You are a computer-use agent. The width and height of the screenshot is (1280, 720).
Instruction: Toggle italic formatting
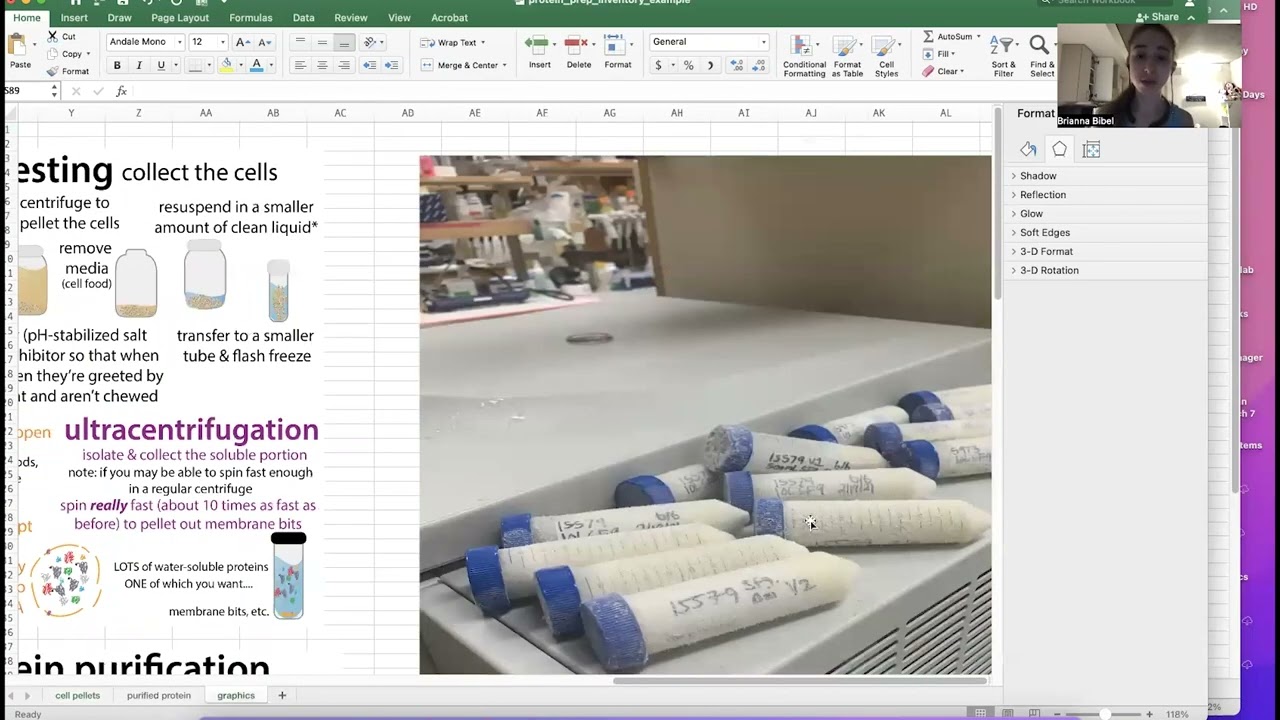pos(138,65)
